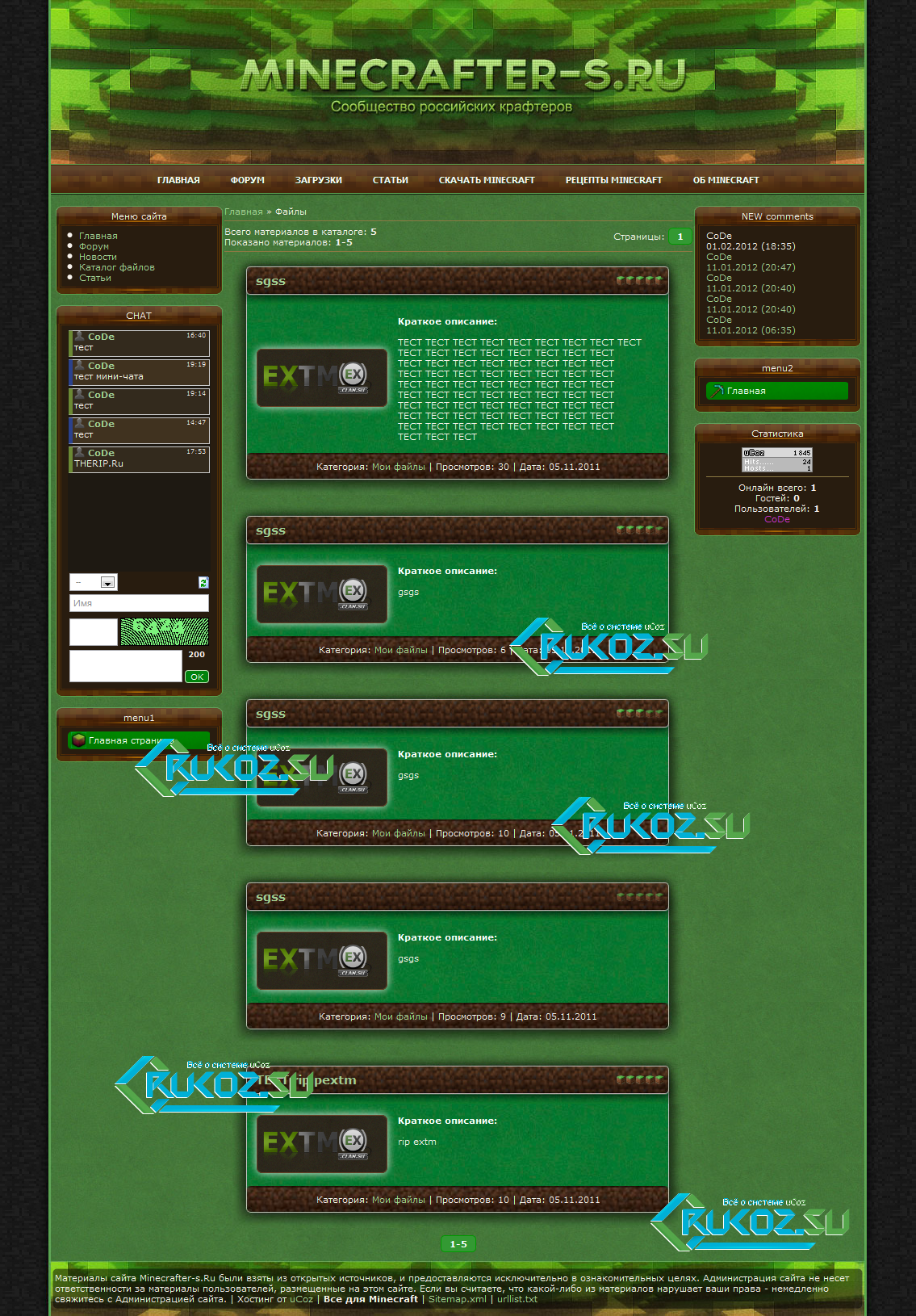Open the EXTM thumbnail beside the TECT description
This screenshot has height=1316, width=916.
(x=322, y=377)
